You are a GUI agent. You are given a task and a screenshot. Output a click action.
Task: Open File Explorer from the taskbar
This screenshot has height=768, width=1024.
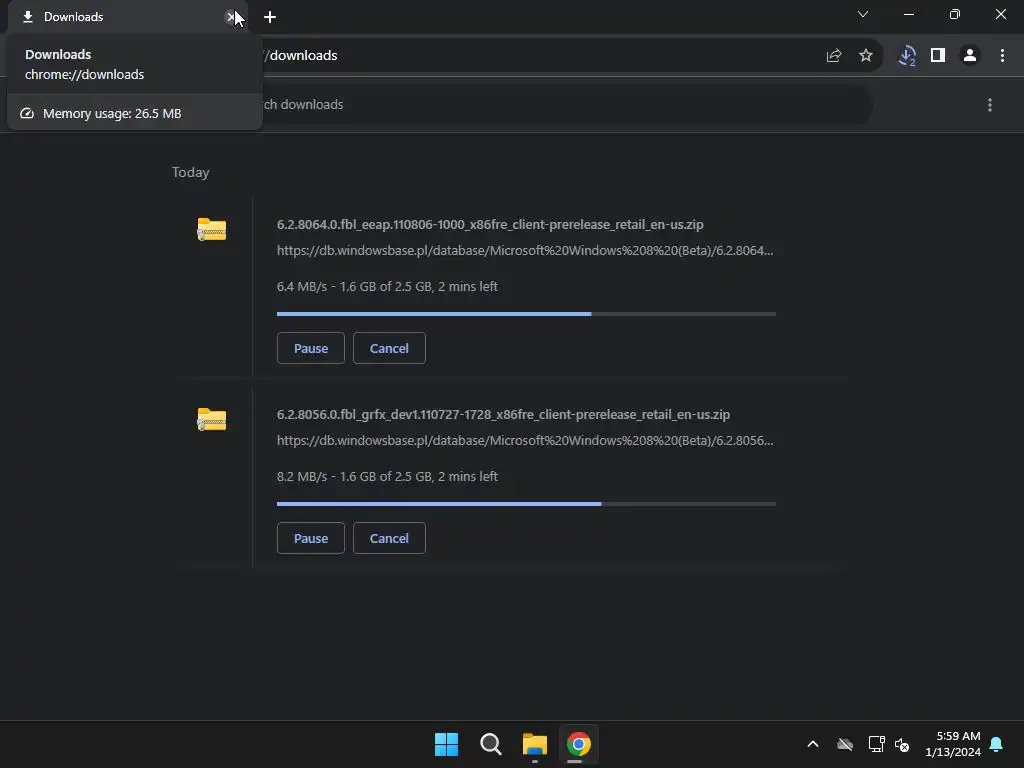[x=535, y=744]
